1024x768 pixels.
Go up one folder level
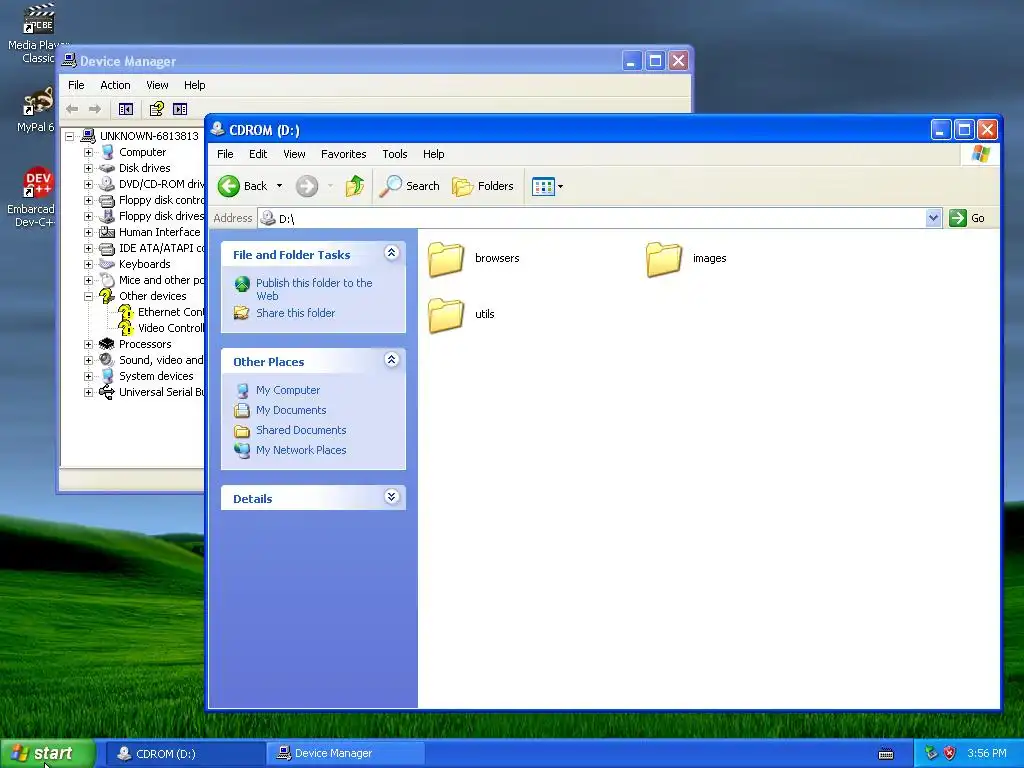(x=355, y=186)
